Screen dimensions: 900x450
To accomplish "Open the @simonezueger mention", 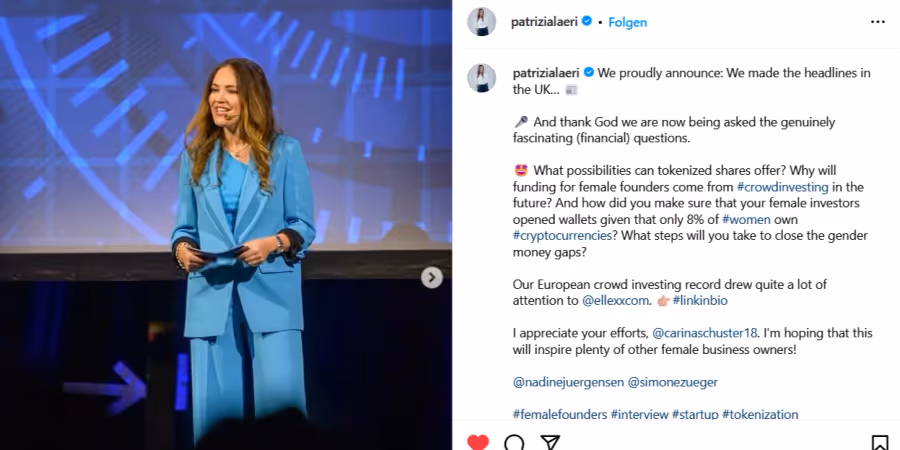I will click(672, 382).
